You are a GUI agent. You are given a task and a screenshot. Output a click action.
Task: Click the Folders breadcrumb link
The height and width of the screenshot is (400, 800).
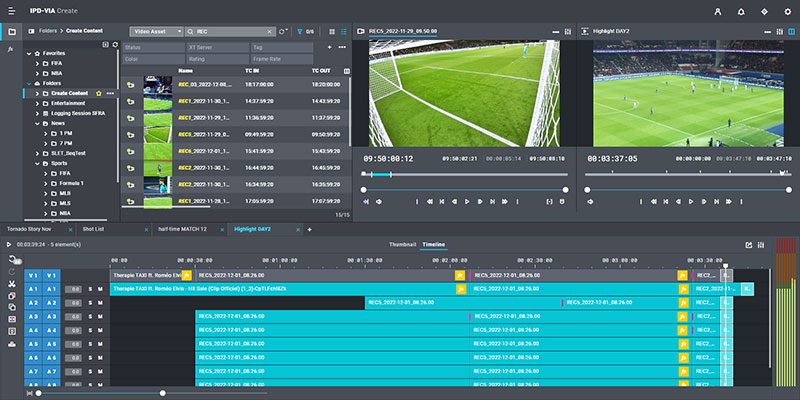click(x=48, y=31)
